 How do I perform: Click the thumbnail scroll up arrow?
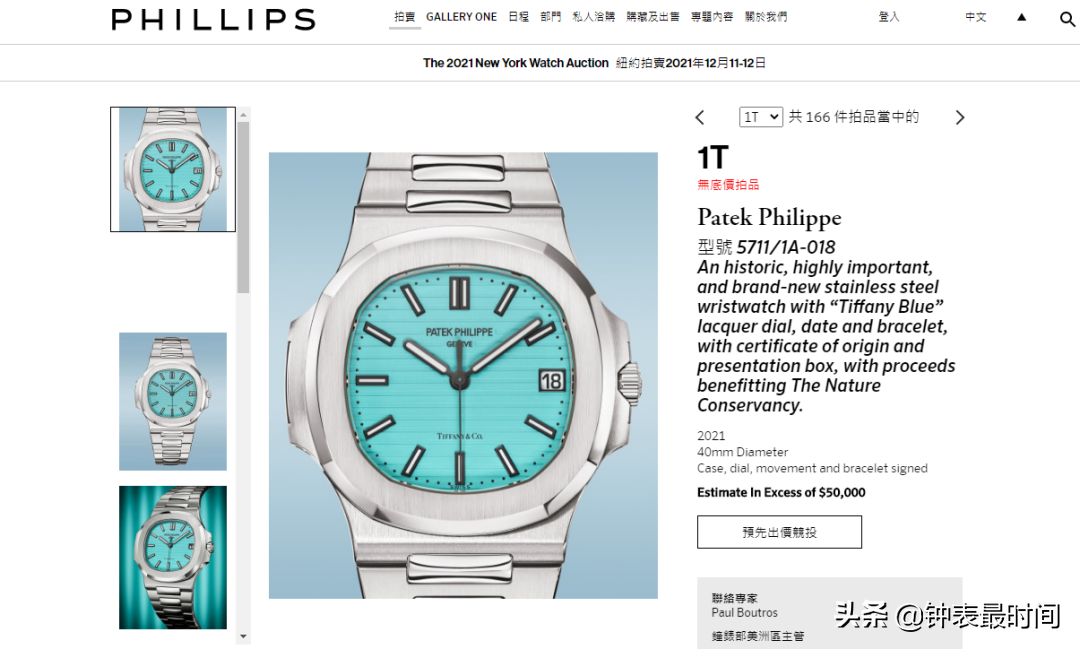pyautogui.click(x=243, y=114)
